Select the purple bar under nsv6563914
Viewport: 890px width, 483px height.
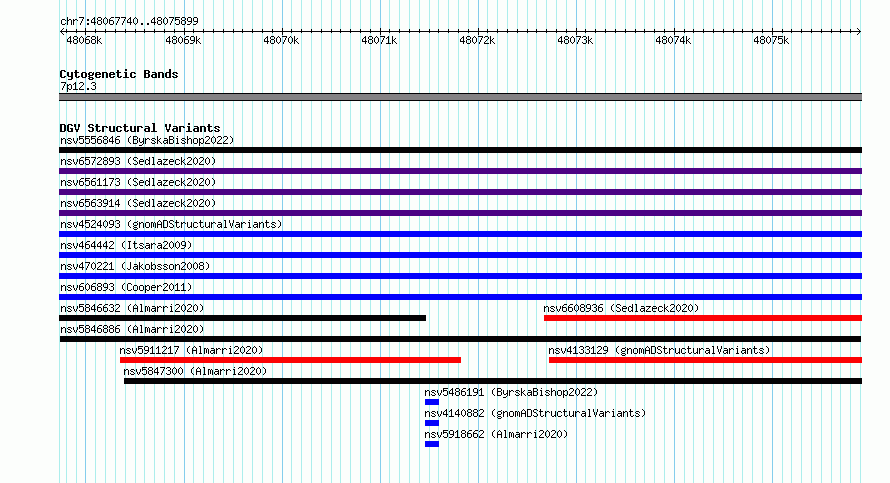[460, 213]
